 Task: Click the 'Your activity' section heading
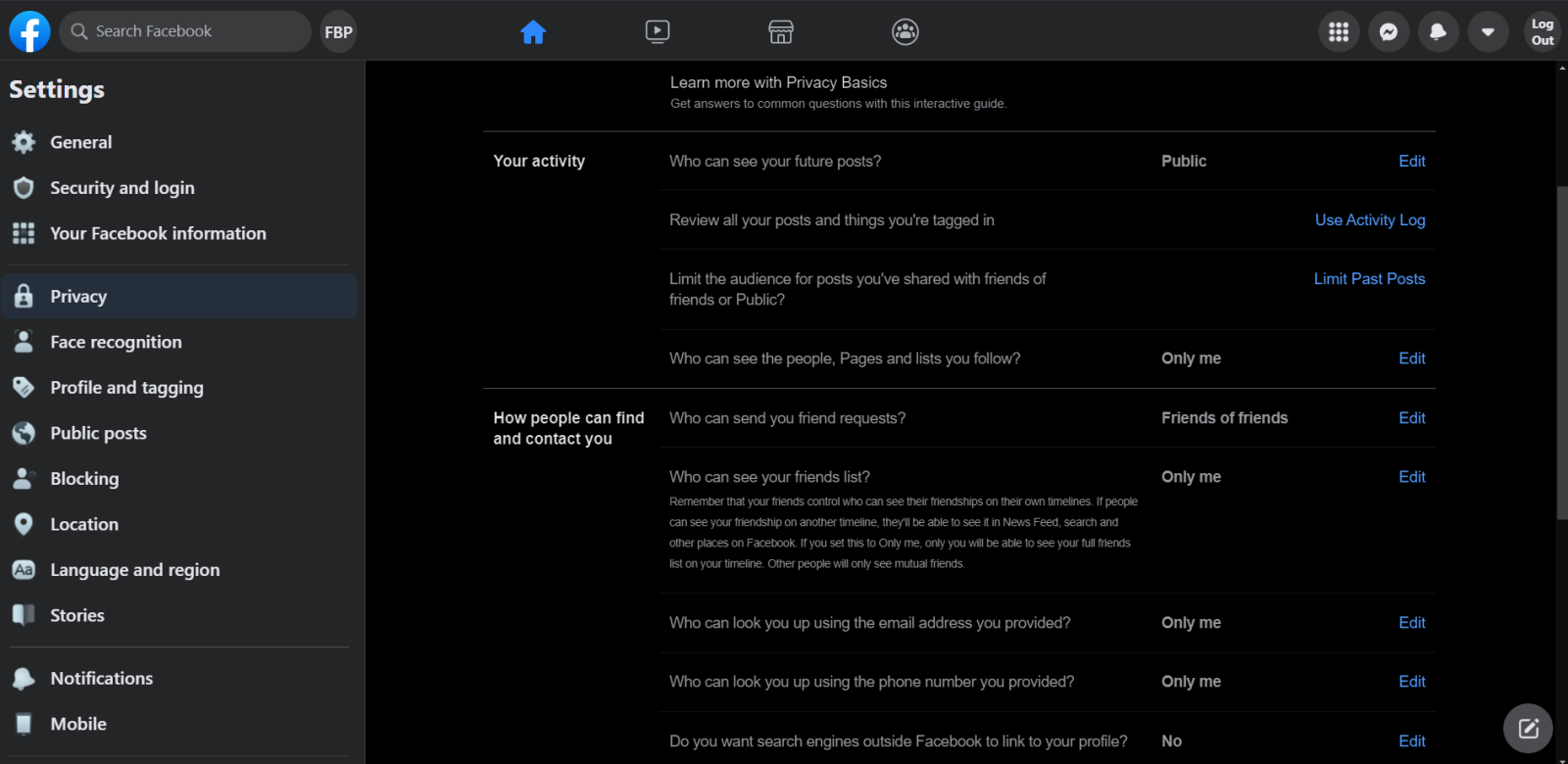(x=539, y=161)
